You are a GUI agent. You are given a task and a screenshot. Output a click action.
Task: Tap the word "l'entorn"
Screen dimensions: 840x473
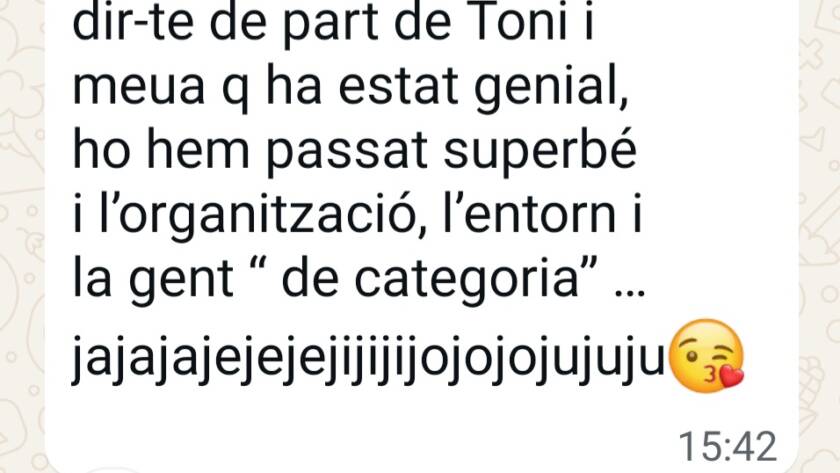pos(529,214)
